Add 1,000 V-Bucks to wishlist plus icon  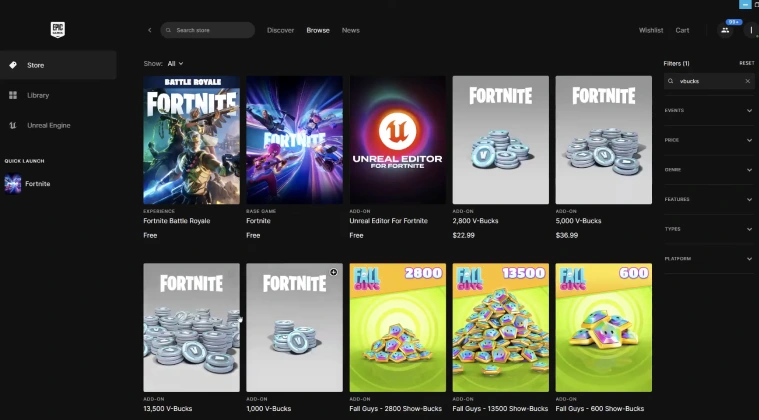pyautogui.click(x=334, y=272)
